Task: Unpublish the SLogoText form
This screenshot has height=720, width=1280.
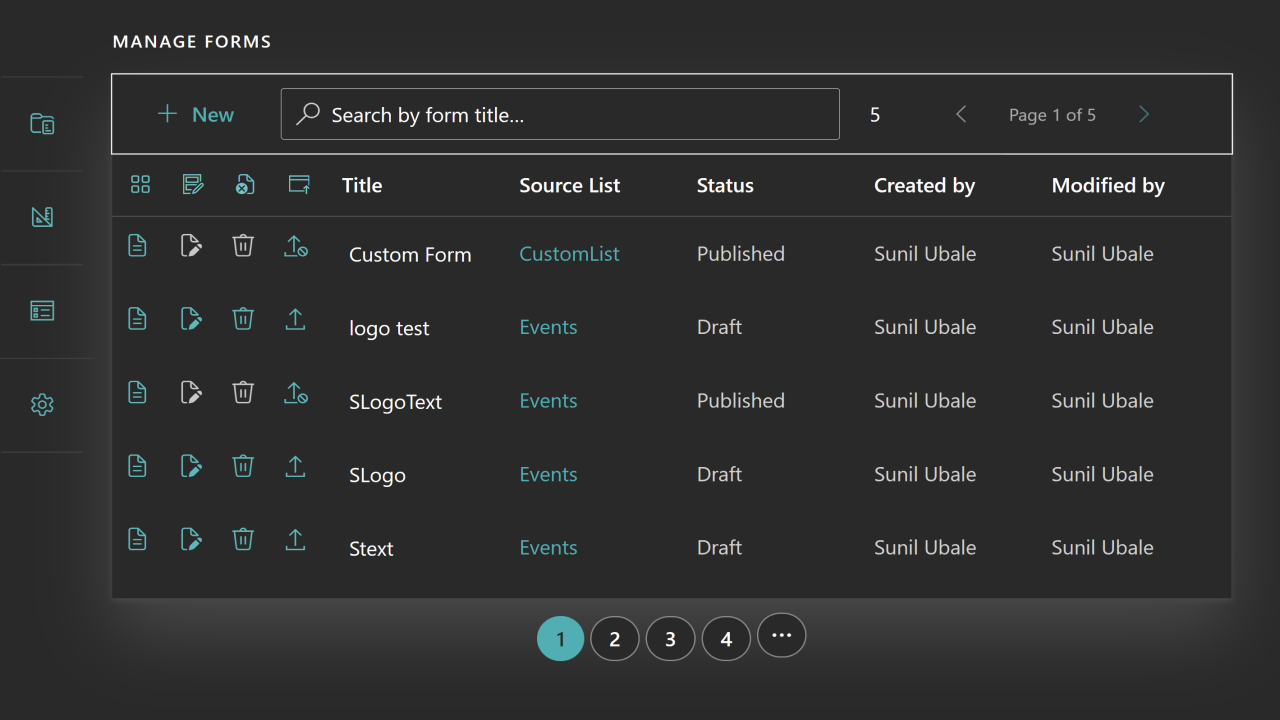Action: point(295,392)
